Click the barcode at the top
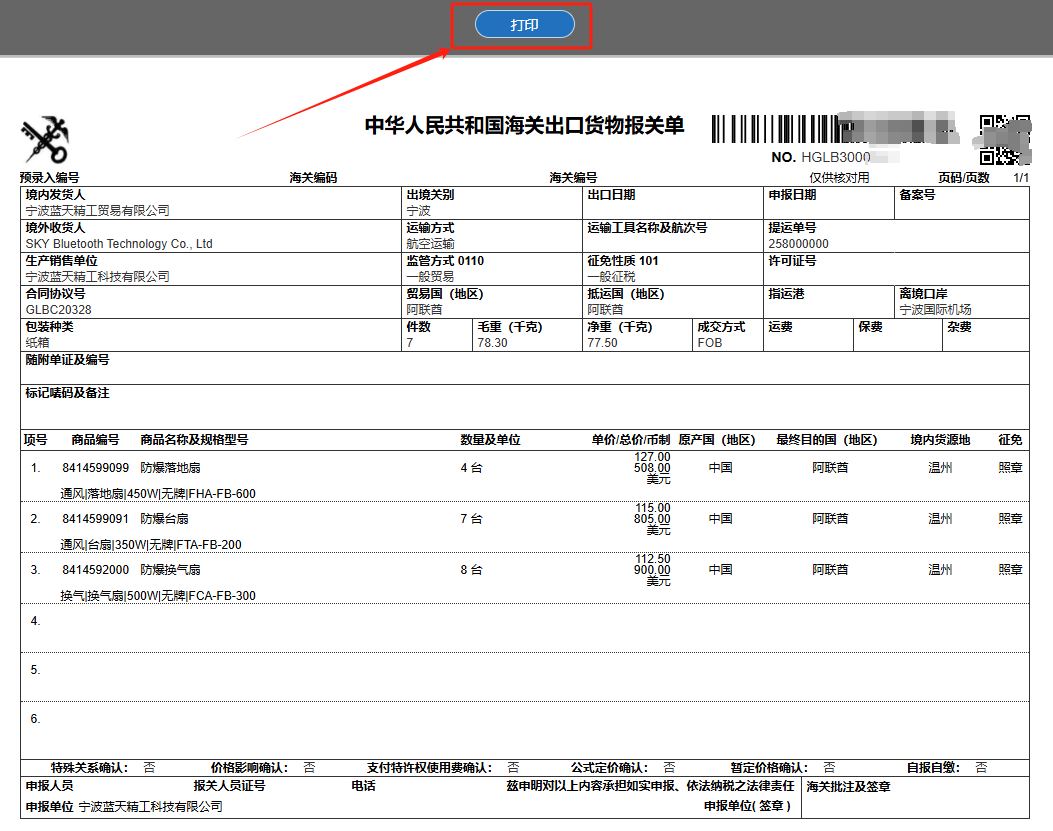The width and height of the screenshot is (1053, 831). tap(835, 129)
